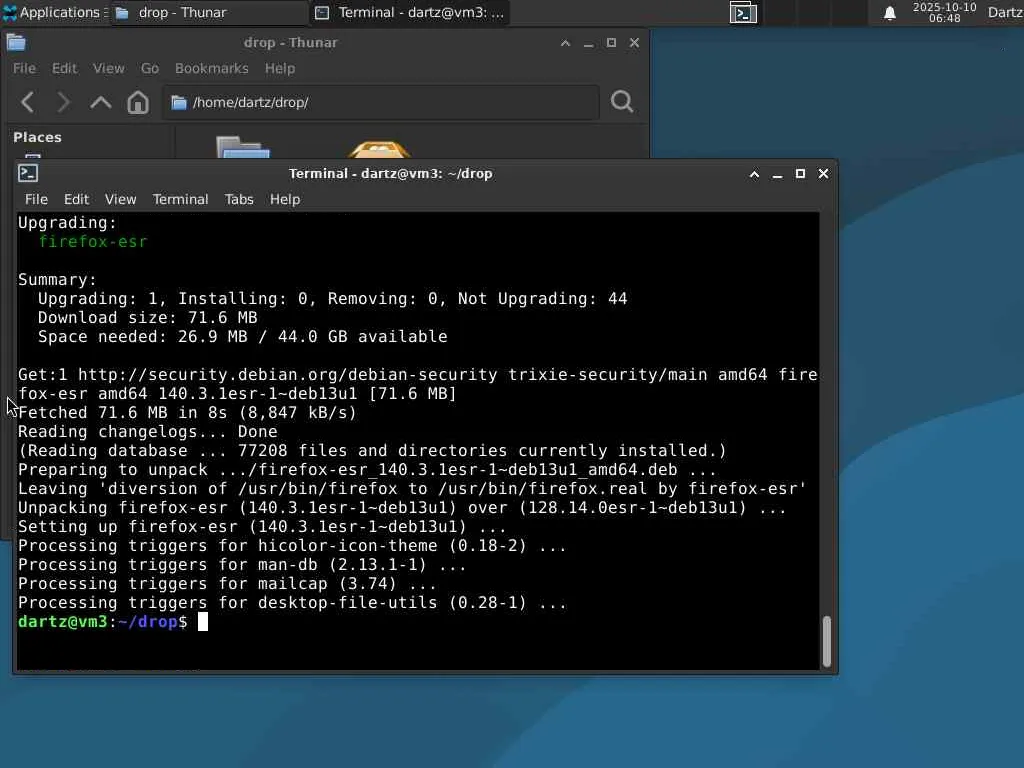Go forward in Thunar navigation
This screenshot has height=768, width=1024.
63,102
